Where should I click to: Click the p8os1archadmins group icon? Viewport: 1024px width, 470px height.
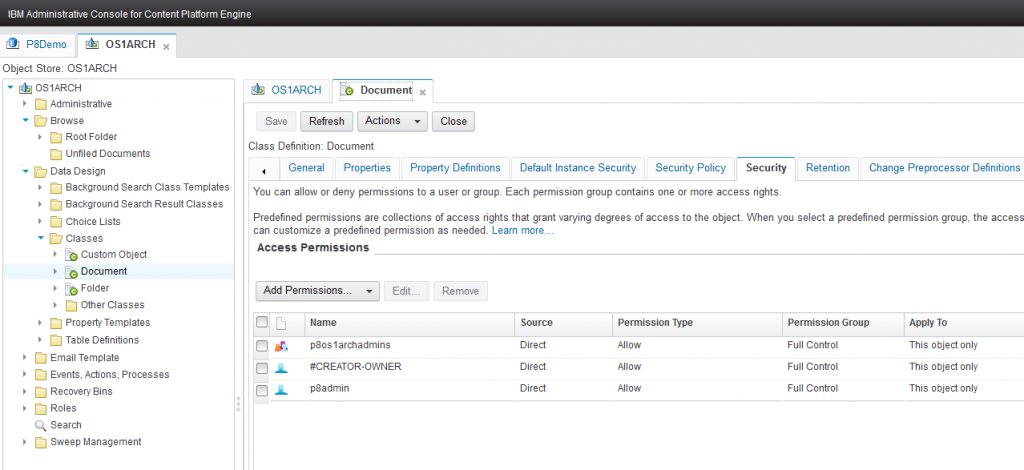click(x=281, y=346)
